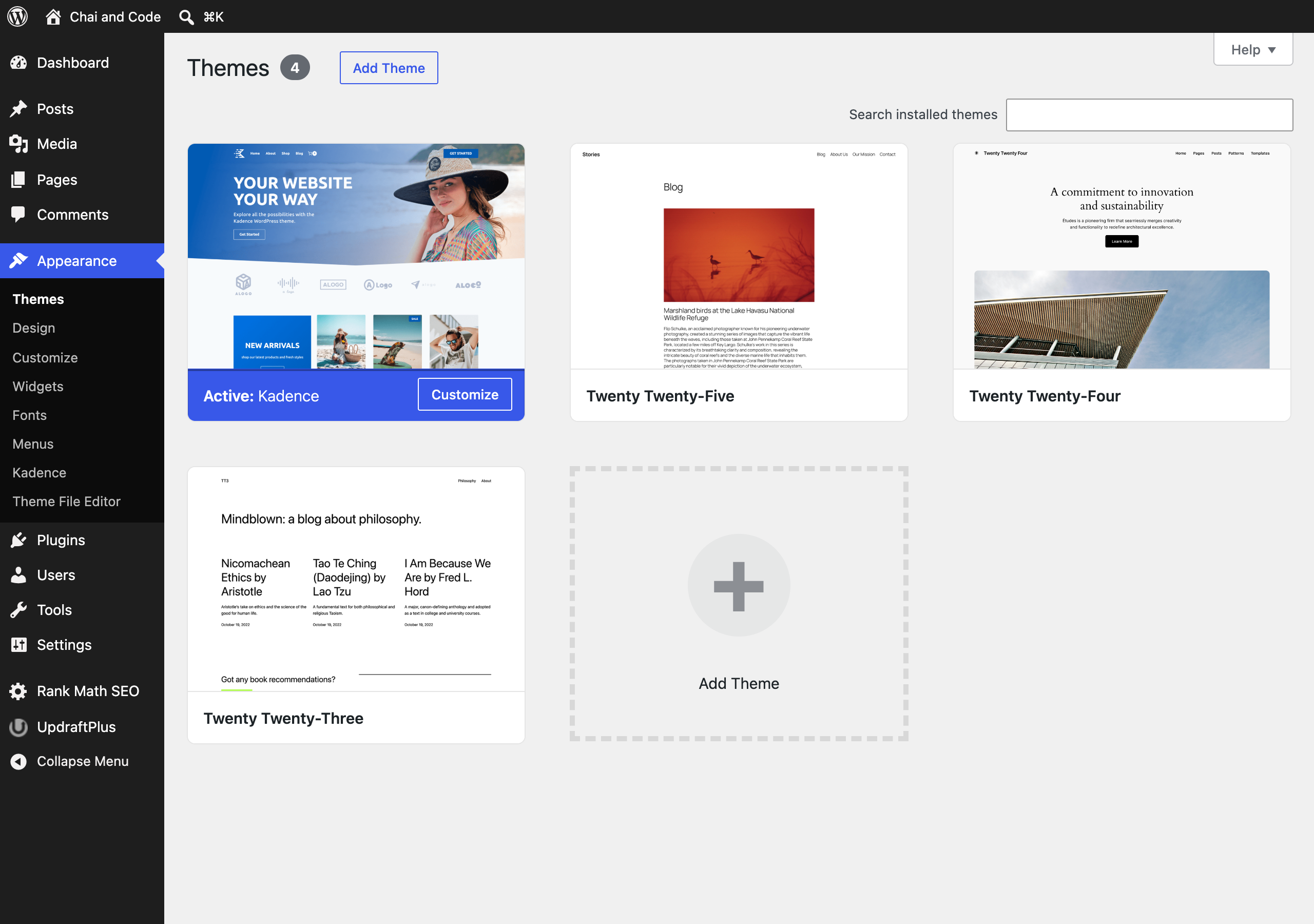Click the Appearance paintbrush icon

click(x=18, y=260)
